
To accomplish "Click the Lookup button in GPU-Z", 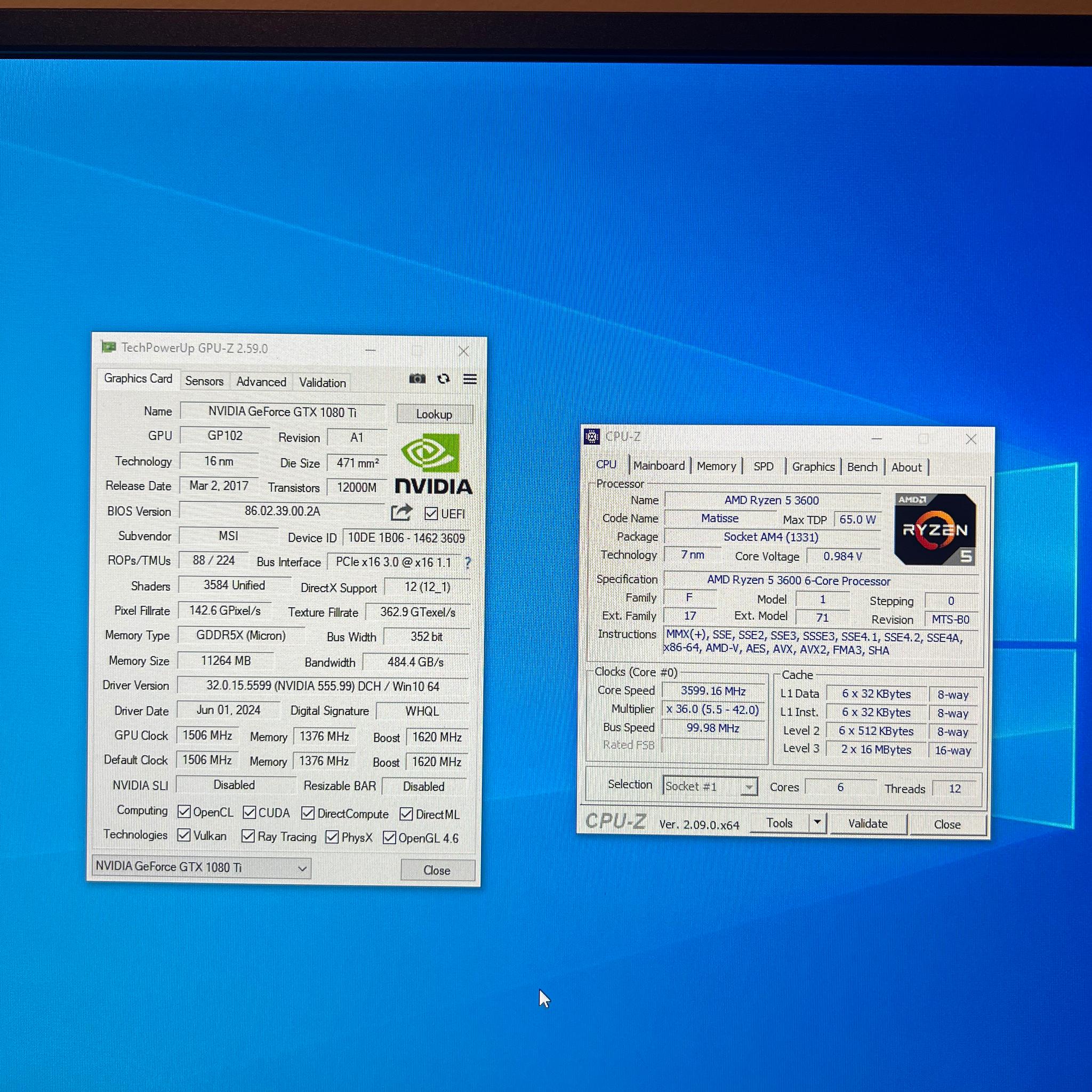I will (434, 414).
